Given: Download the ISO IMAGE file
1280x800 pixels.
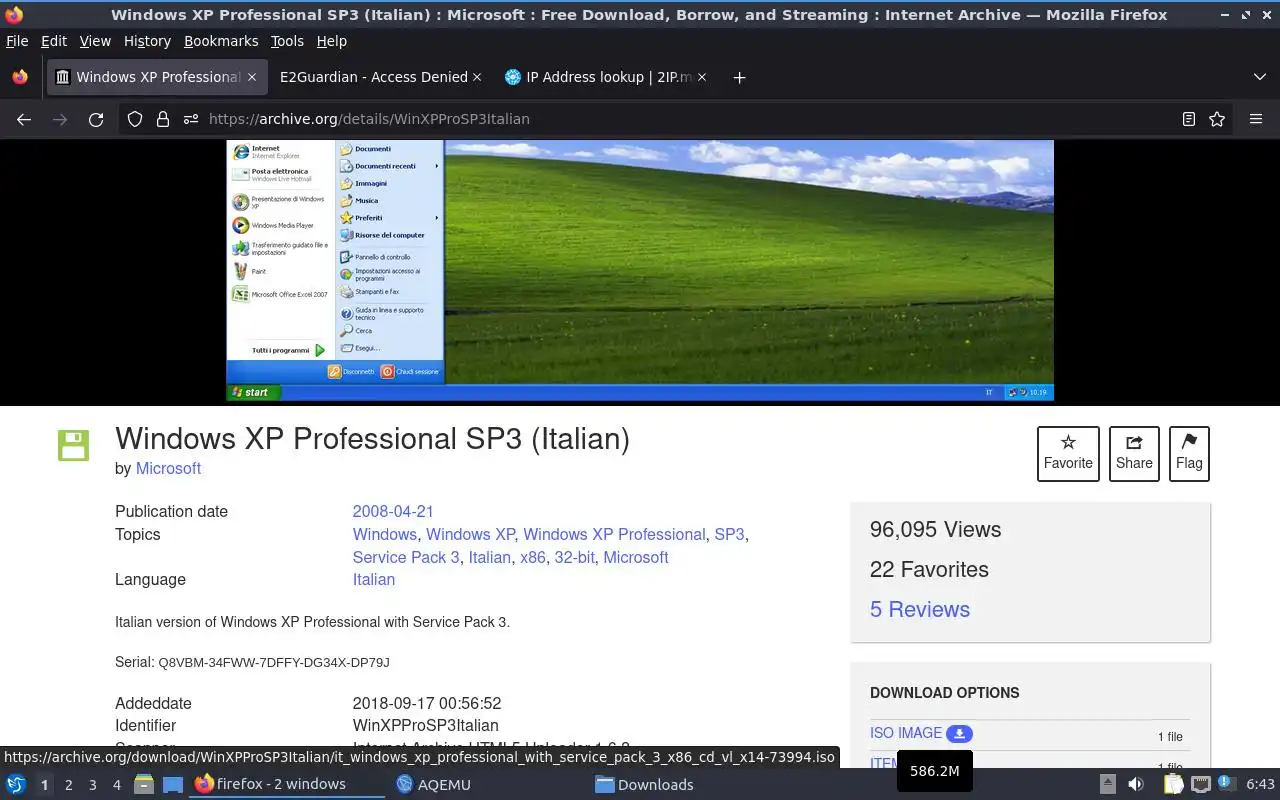Looking at the screenshot, I should (906, 733).
